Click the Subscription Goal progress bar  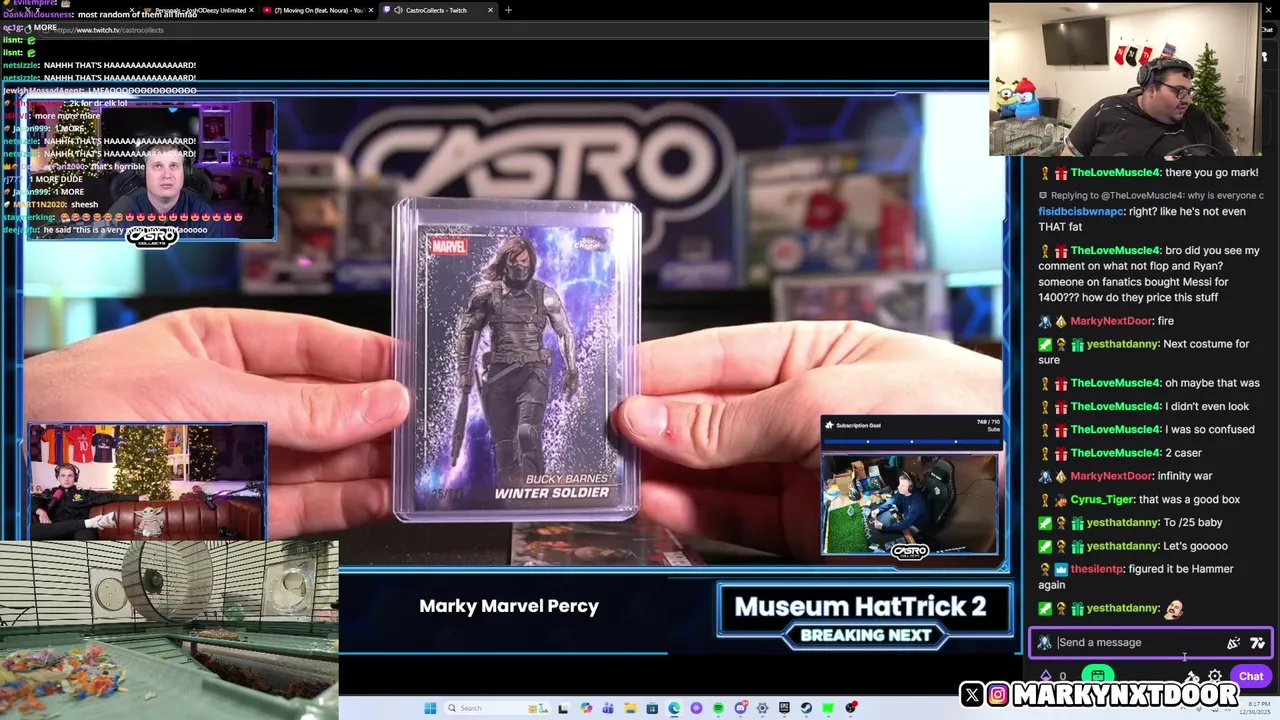pos(911,440)
